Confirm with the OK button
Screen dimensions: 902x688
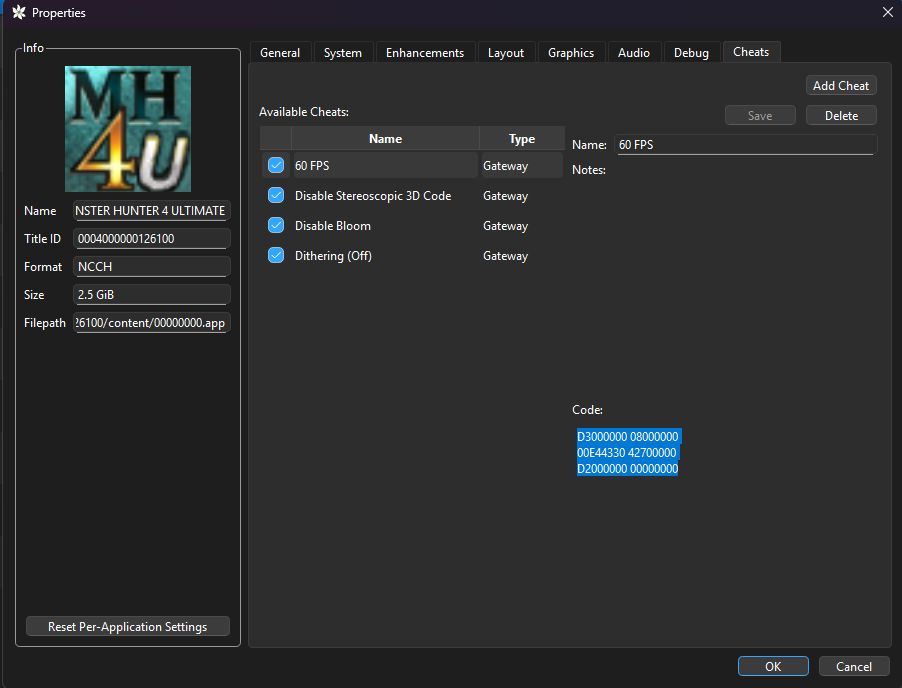pos(773,667)
